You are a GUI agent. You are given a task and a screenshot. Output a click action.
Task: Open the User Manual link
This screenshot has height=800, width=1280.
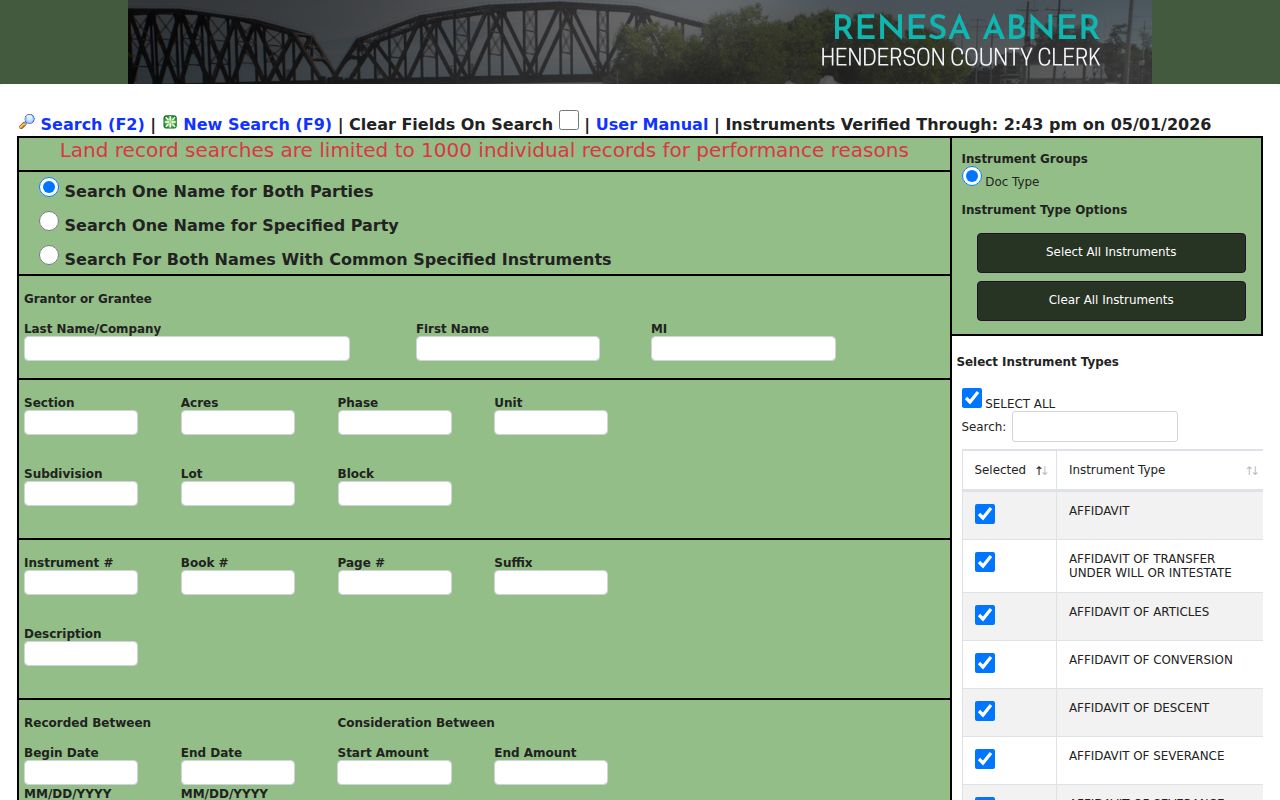652,124
